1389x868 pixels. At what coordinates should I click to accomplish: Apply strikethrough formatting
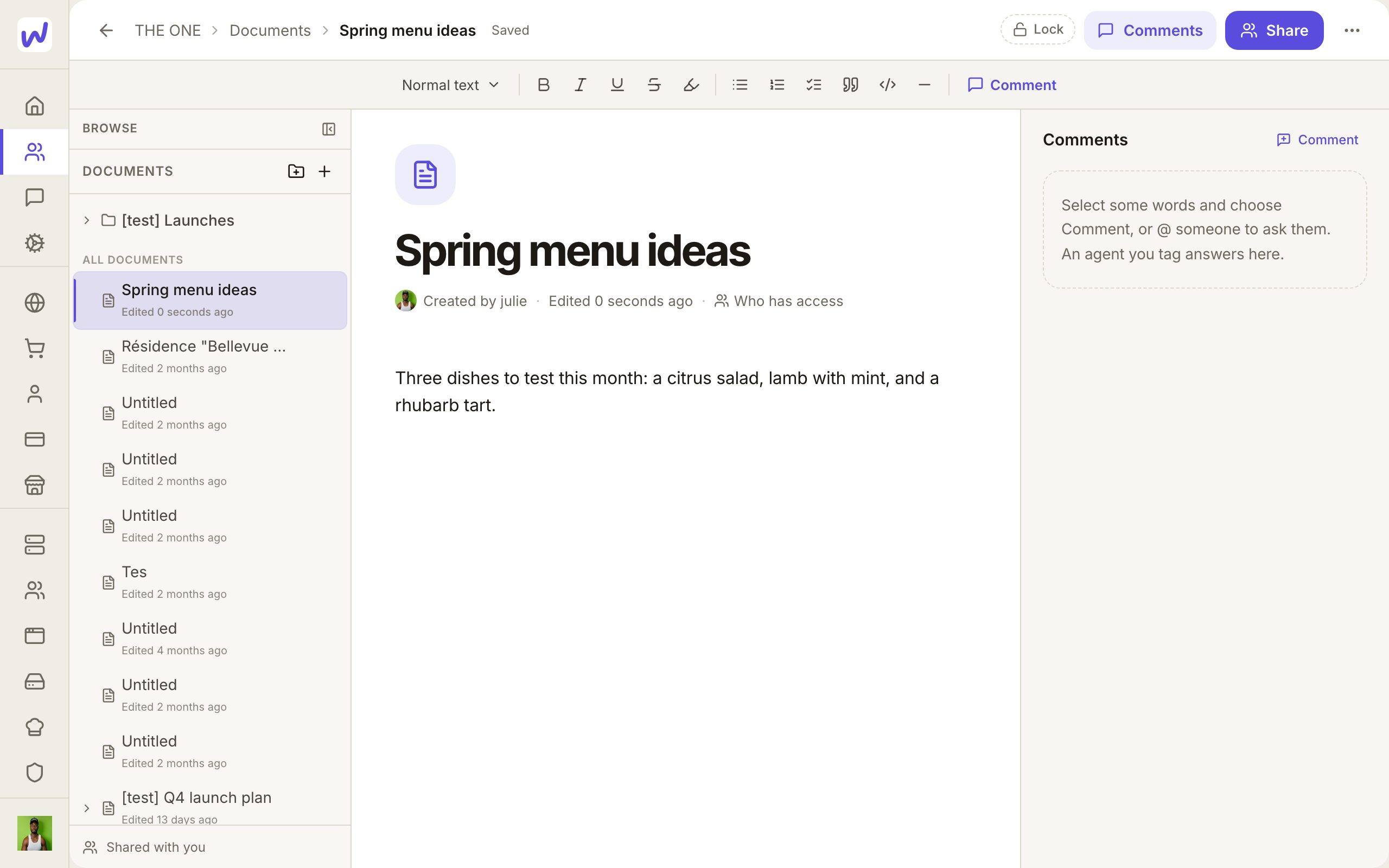(x=654, y=85)
